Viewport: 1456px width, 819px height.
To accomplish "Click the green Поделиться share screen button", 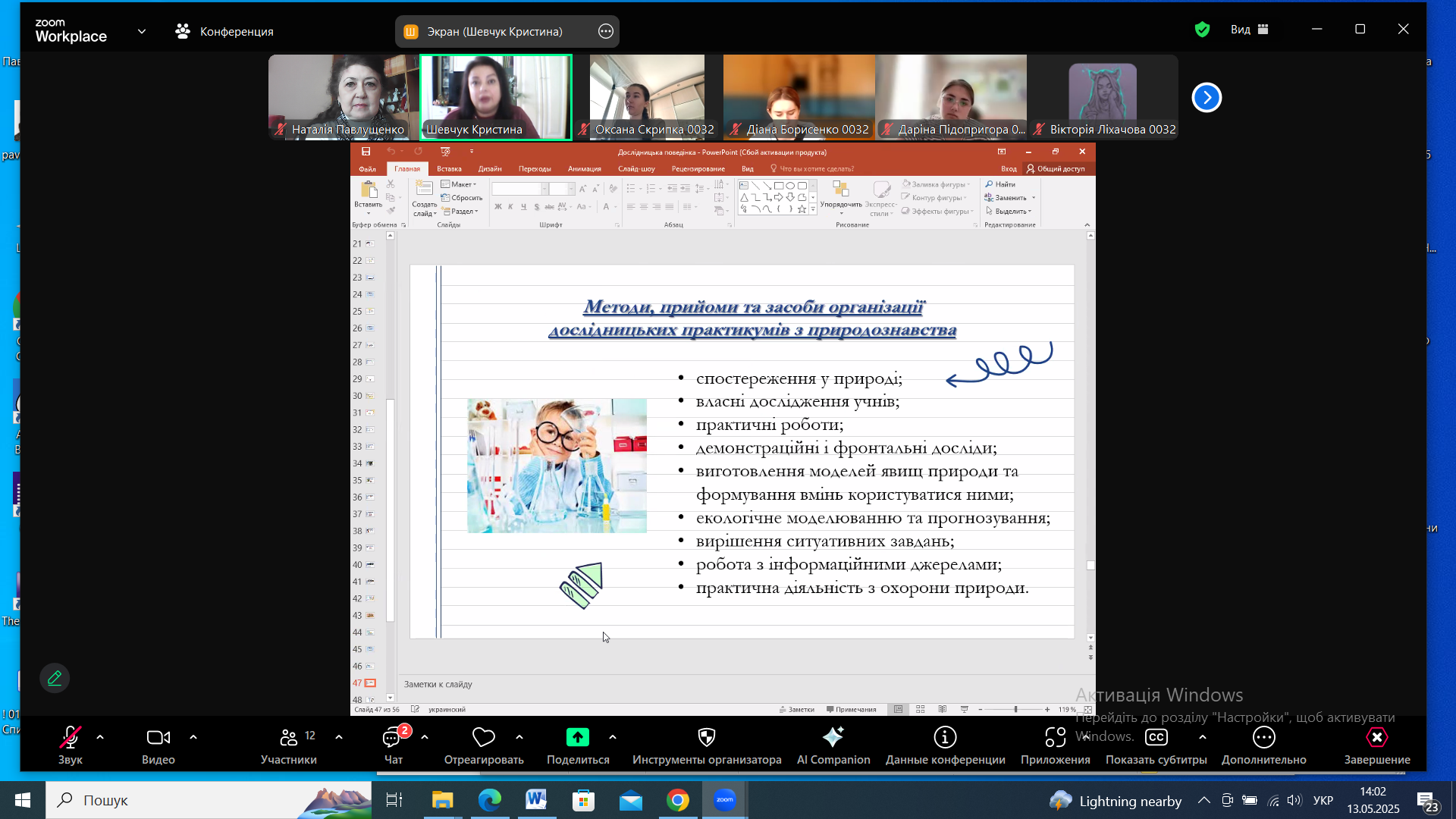I will [x=578, y=737].
